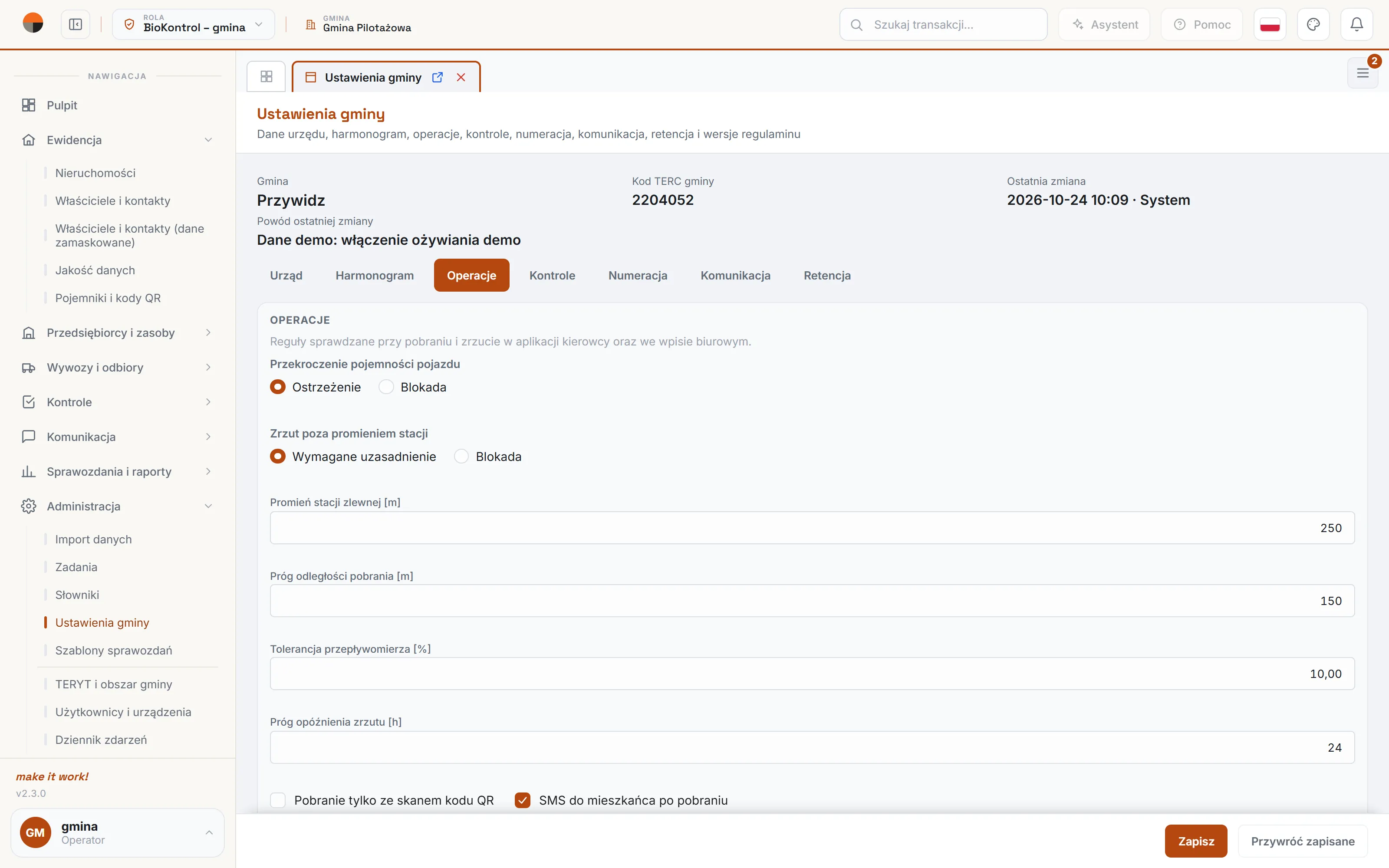Image resolution: width=1389 pixels, height=868 pixels.
Task: Click the Zapisz button
Action: point(1196,841)
